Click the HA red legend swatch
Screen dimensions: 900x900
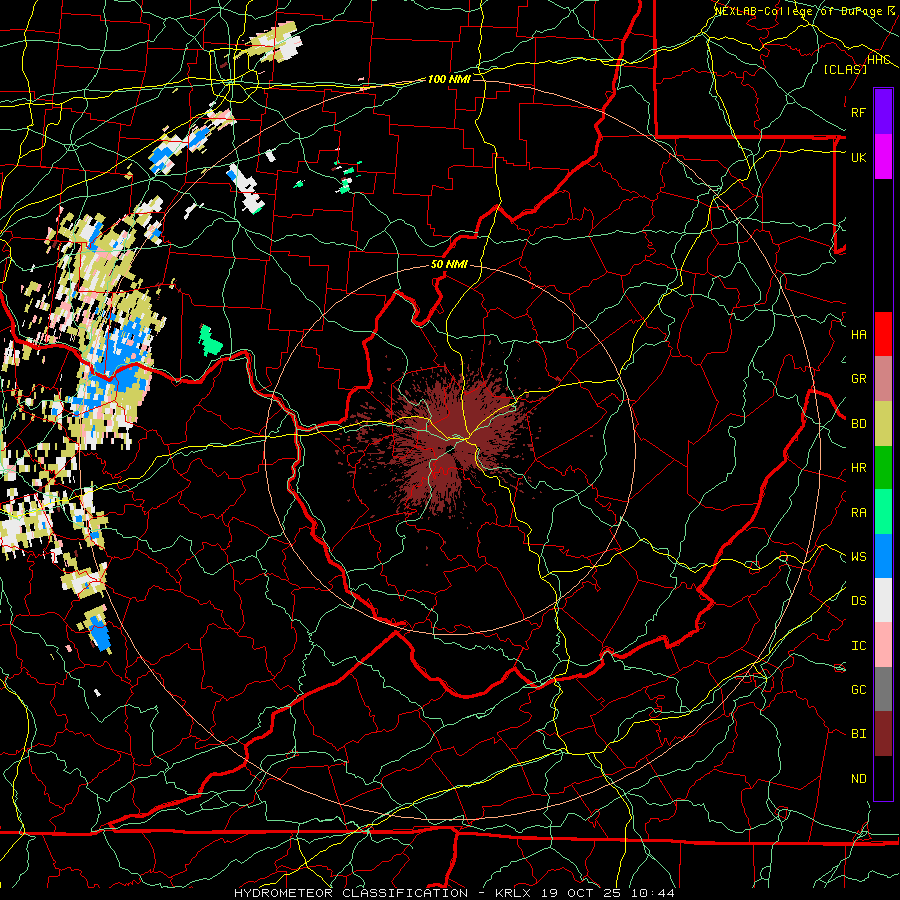point(883,334)
